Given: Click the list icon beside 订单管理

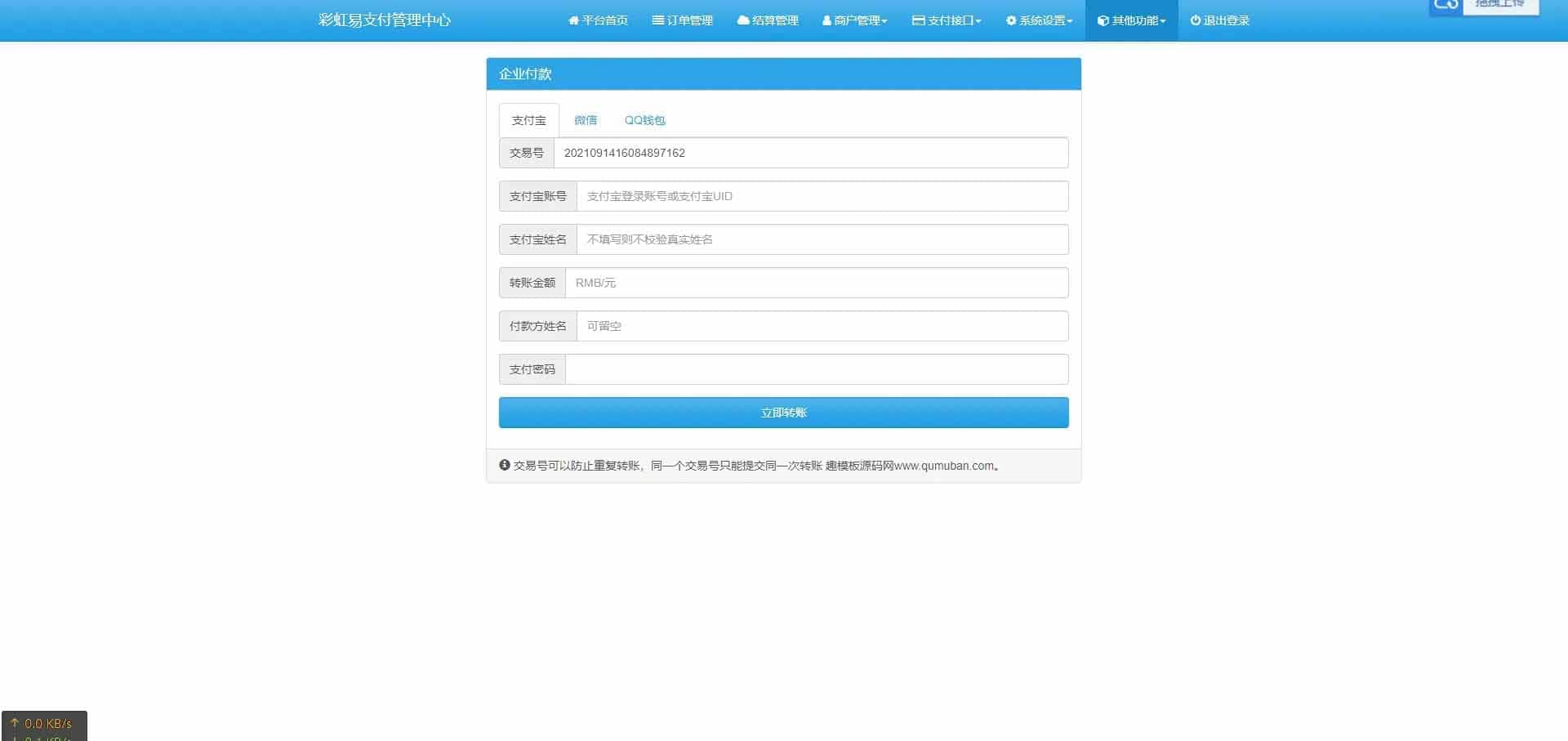Looking at the screenshot, I should [657, 20].
